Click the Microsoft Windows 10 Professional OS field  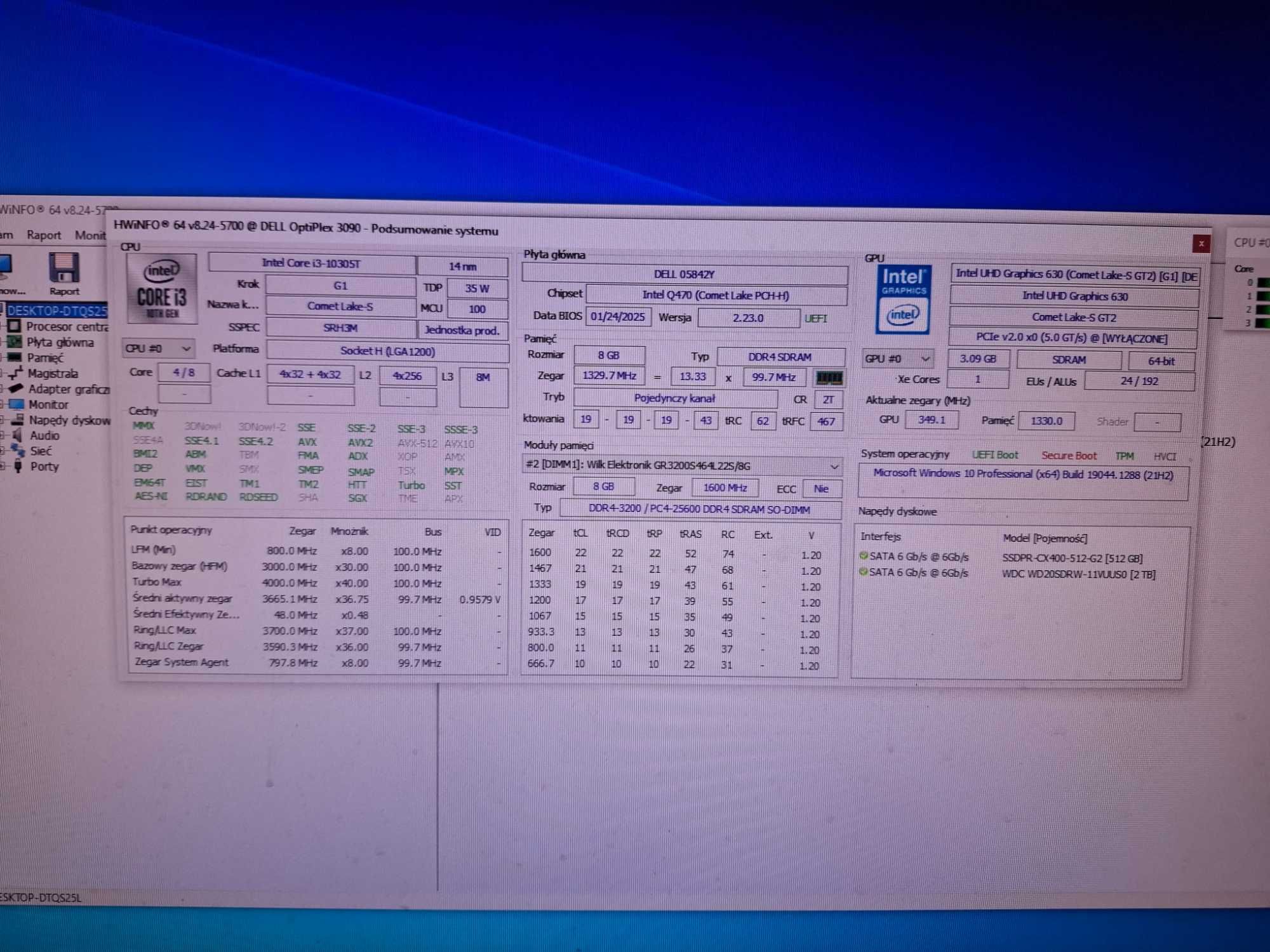point(1022,482)
